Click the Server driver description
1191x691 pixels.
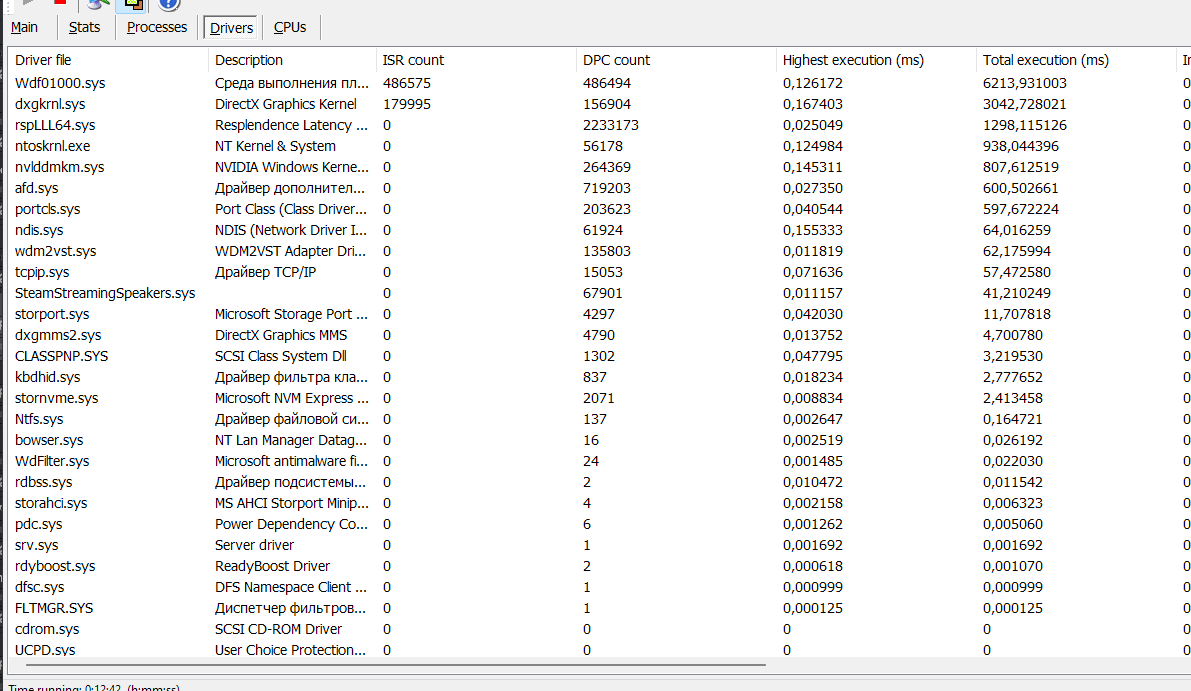254,545
